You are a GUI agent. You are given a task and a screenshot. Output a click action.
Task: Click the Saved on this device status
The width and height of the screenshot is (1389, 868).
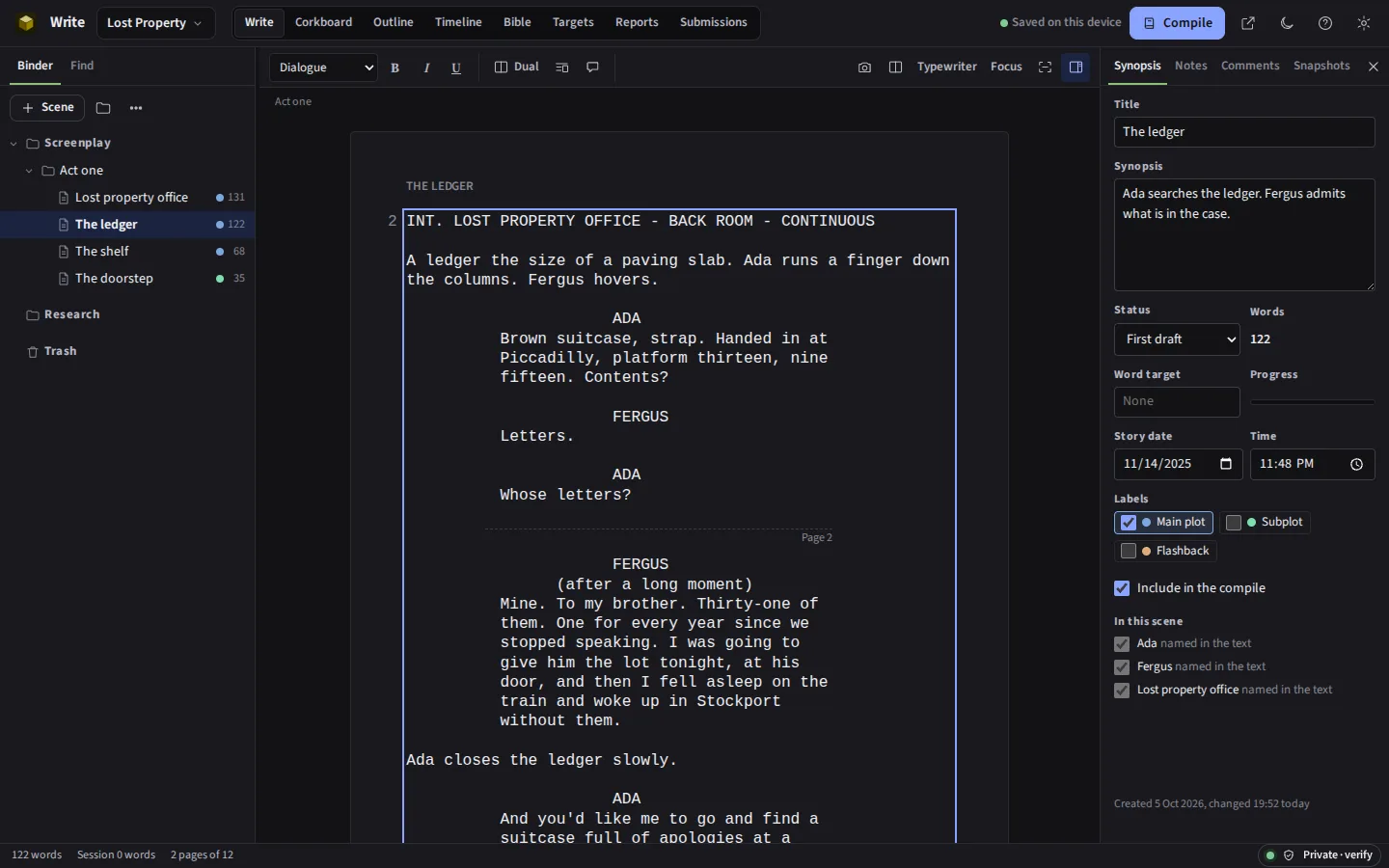coord(1060,22)
